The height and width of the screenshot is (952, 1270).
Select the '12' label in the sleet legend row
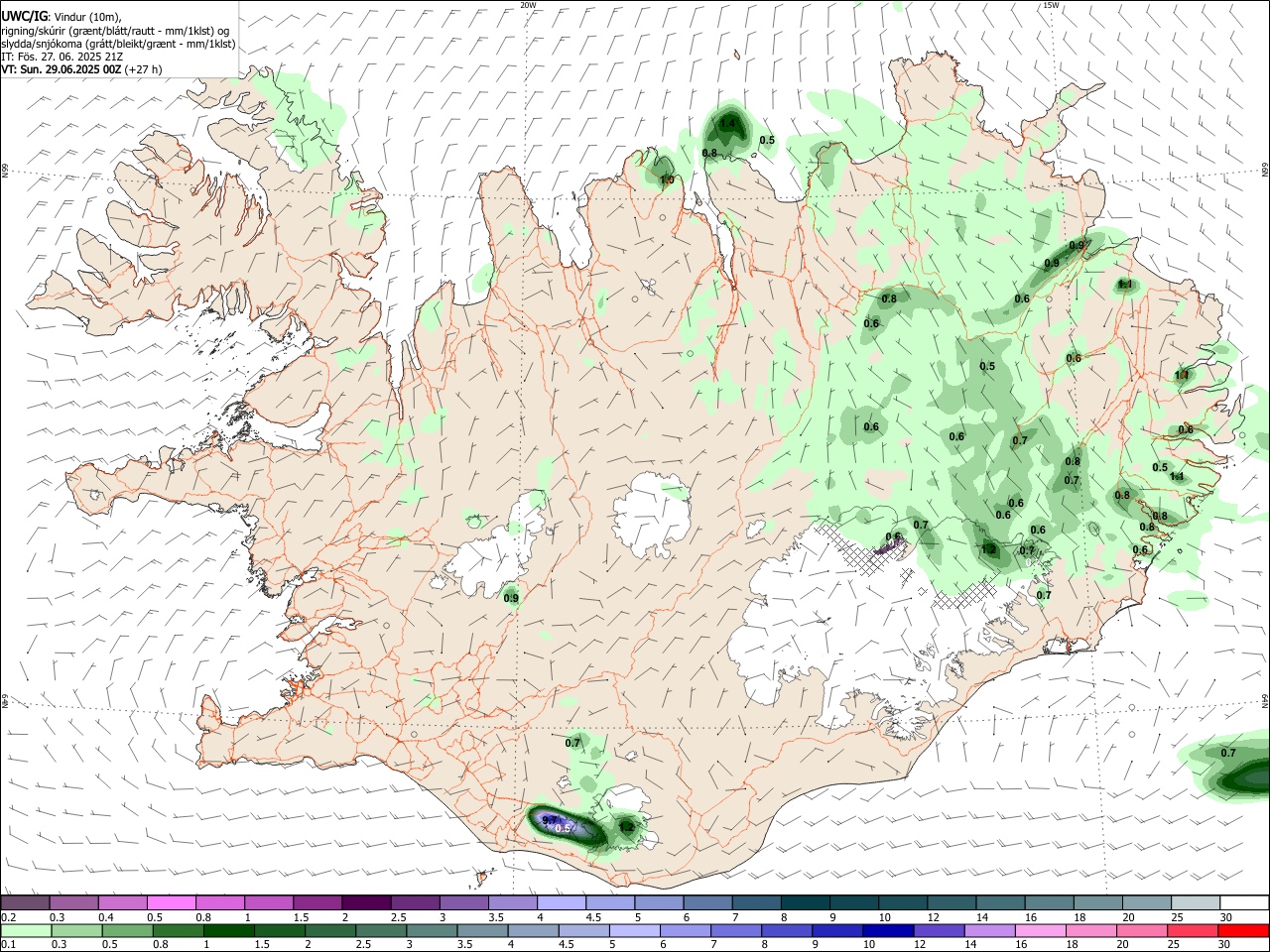933,917
